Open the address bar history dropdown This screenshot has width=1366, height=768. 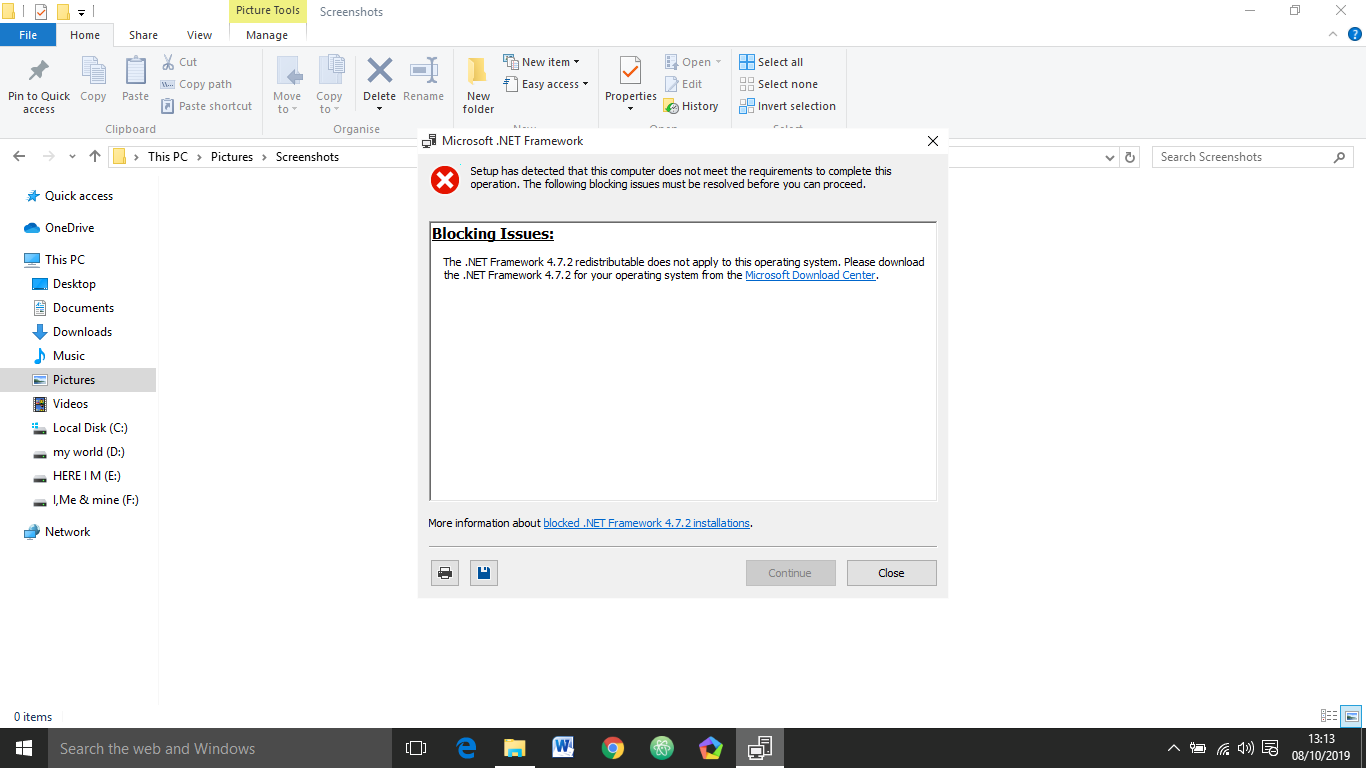coord(1110,157)
